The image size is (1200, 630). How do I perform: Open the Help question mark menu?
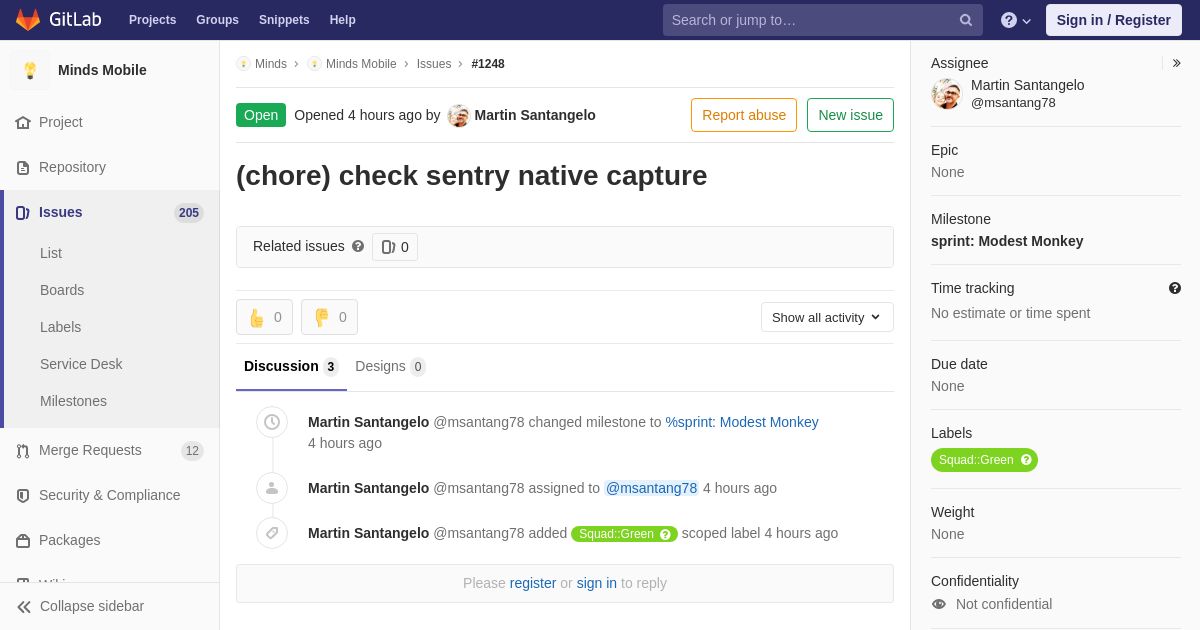click(x=1015, y=20)
